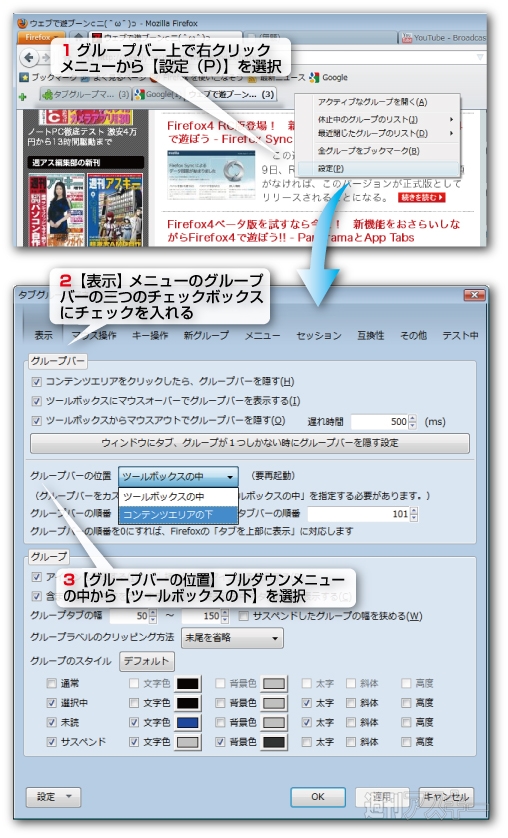Click the Google bookmark icon in bookmarks bar
508x838 pixels.
(314, 77)
